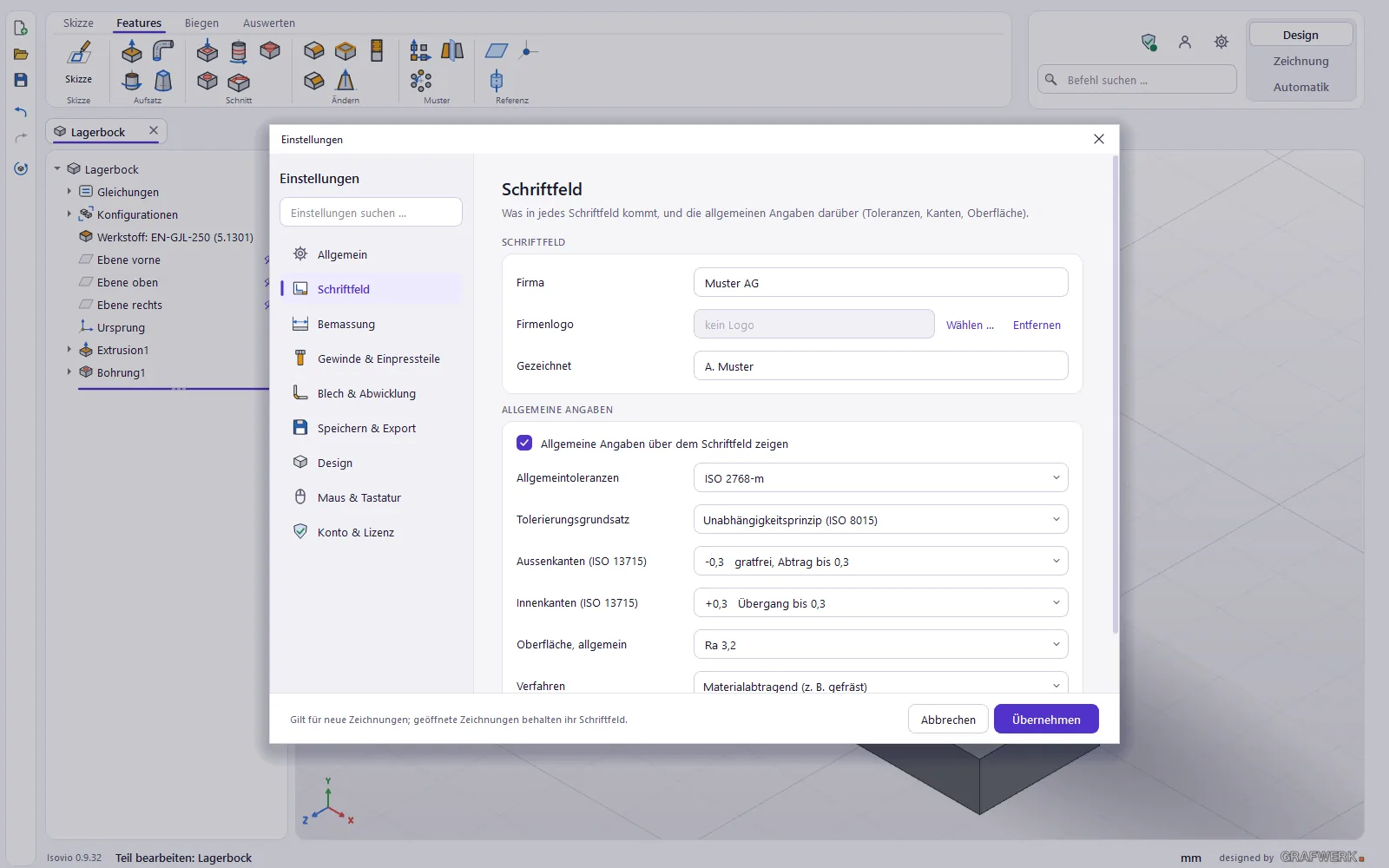Select the extruded cut tool in Schnitt
Screen dimensions: 1389x868
[x=207, y=51]
